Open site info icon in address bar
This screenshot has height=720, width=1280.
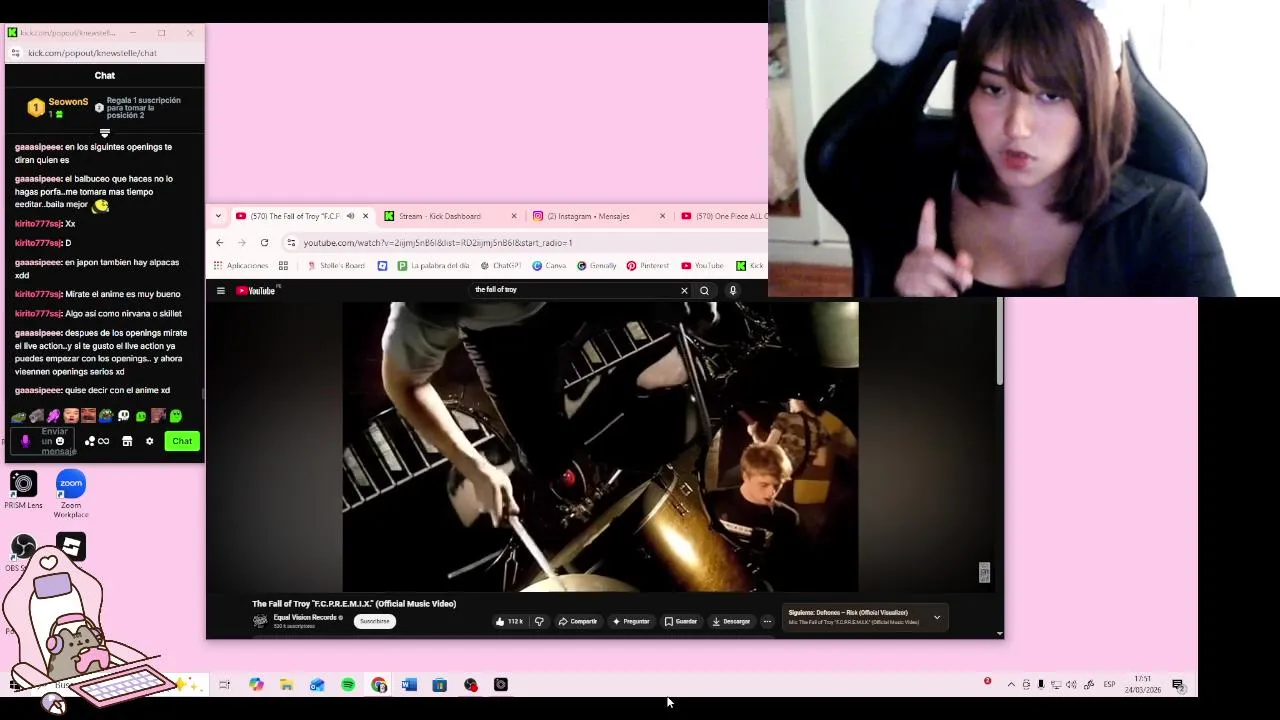pos(291,243)
